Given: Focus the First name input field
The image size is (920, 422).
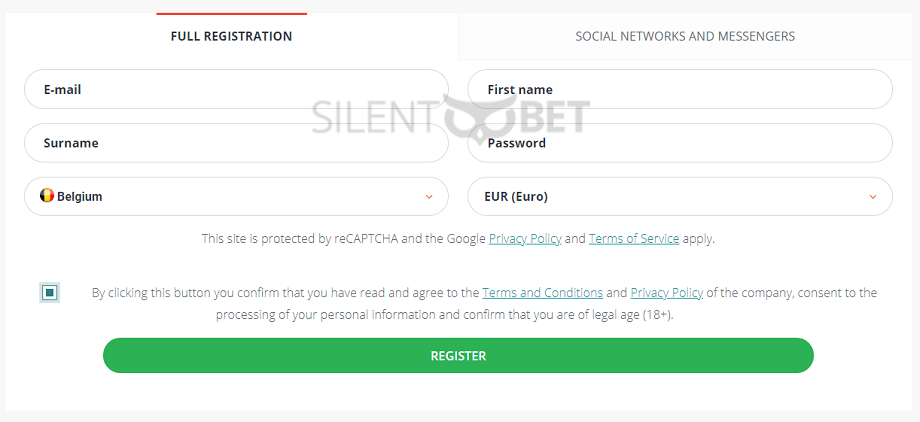Looking at the screenshot, I should click(x=680, y=89).
